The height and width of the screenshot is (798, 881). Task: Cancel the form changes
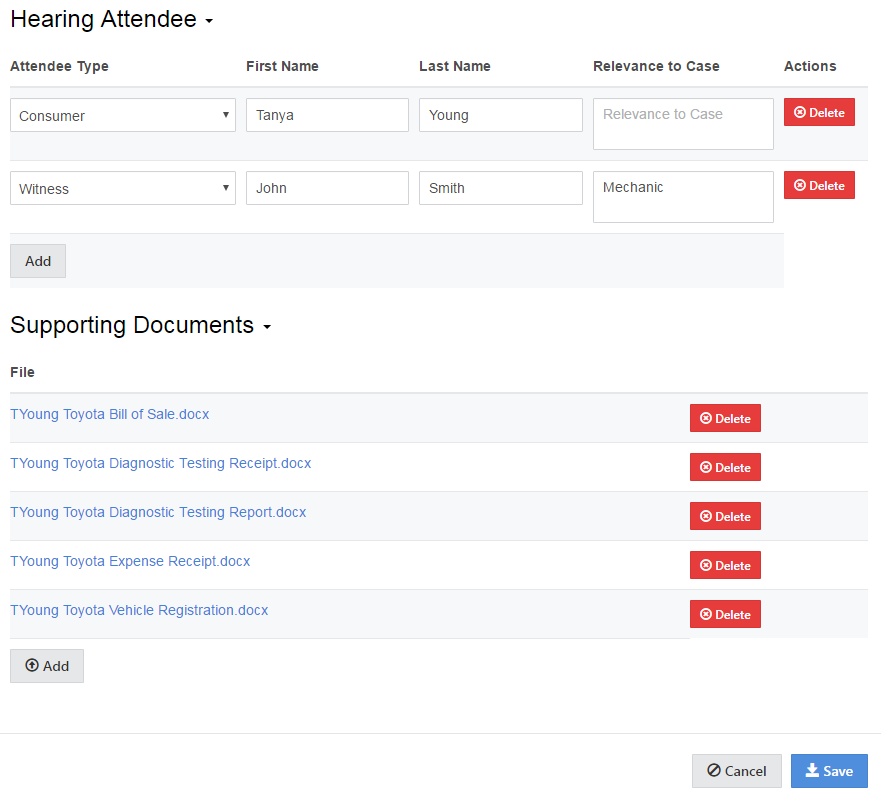[736, 771]
